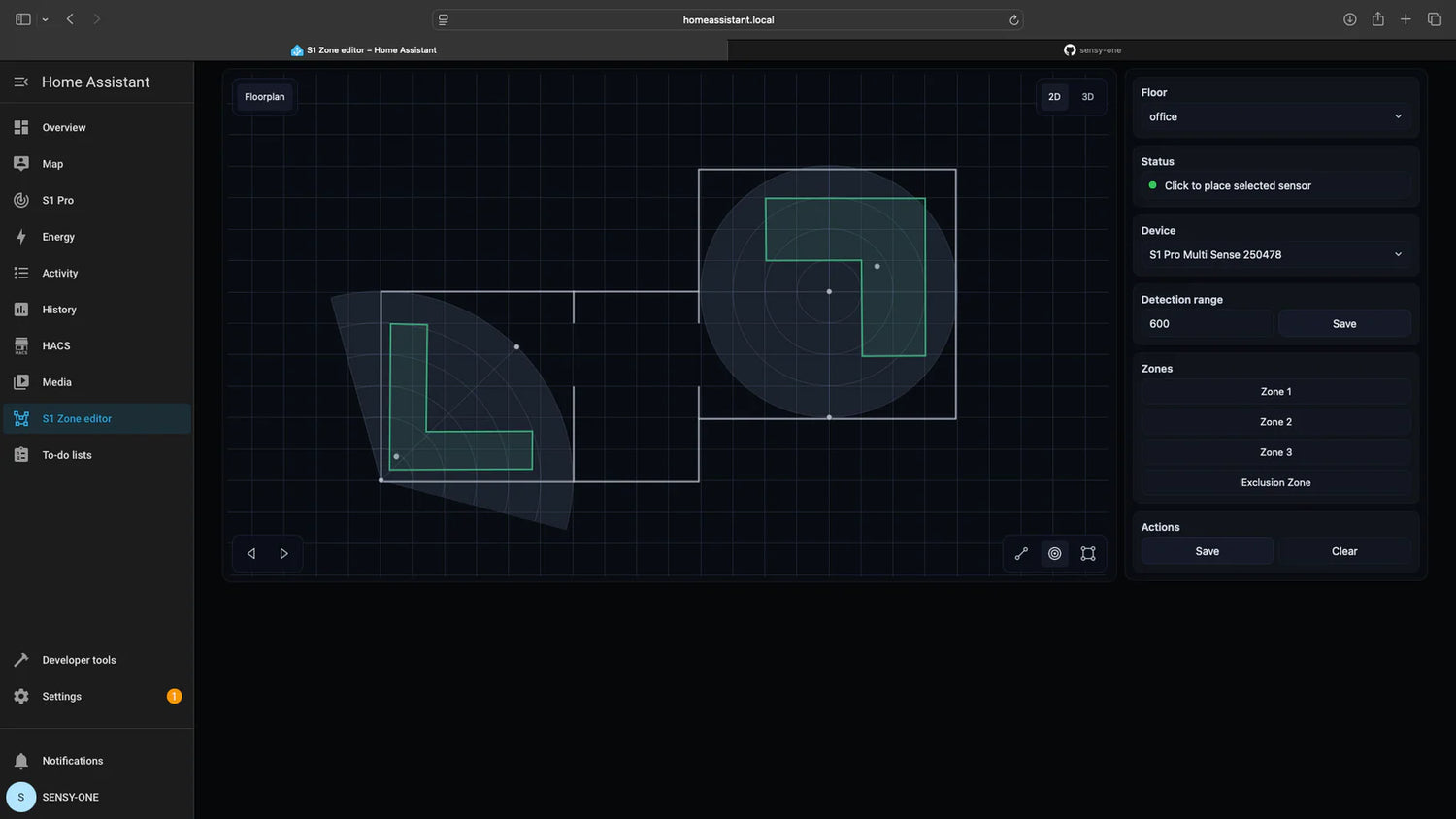Open Developer tools in the sidebar

79,660
